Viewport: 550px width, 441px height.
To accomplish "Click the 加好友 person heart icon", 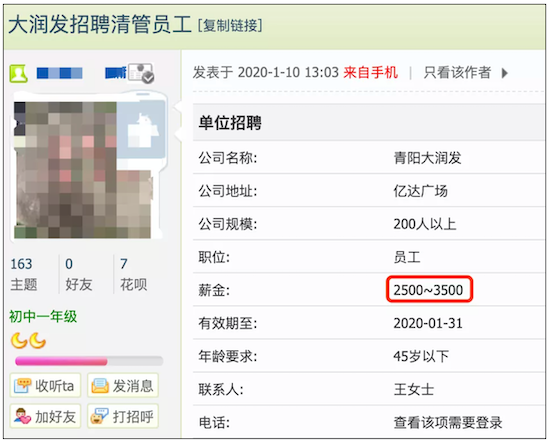I will [22, 416].
